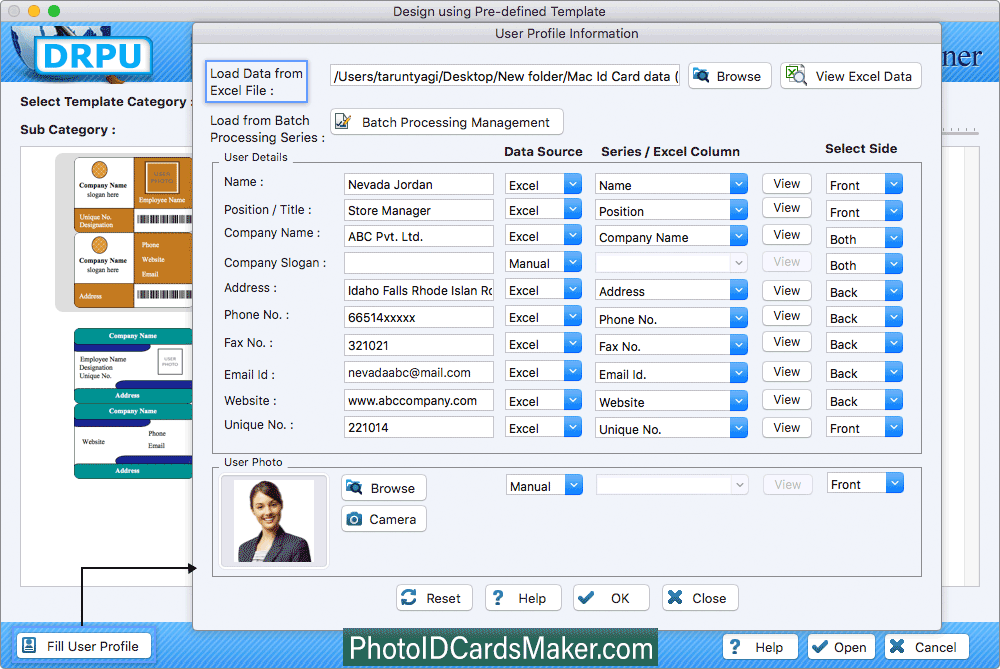Launch the Camera capture icon

point(354,519)
